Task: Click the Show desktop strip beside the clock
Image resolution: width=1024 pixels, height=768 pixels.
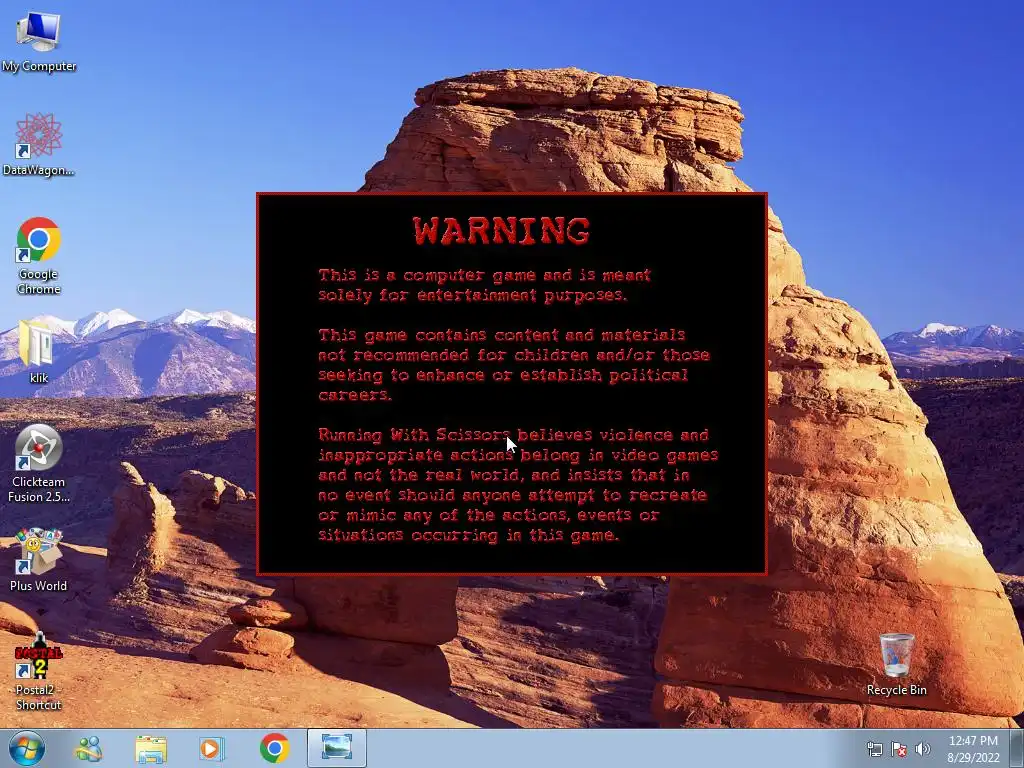Action: pos(1017,748)
